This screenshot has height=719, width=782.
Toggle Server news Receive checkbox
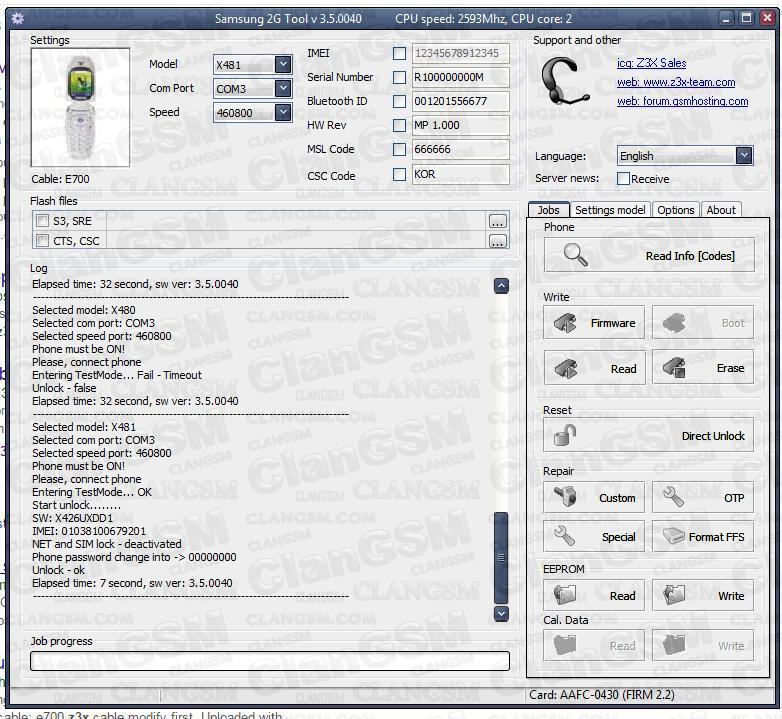point(623,179)
